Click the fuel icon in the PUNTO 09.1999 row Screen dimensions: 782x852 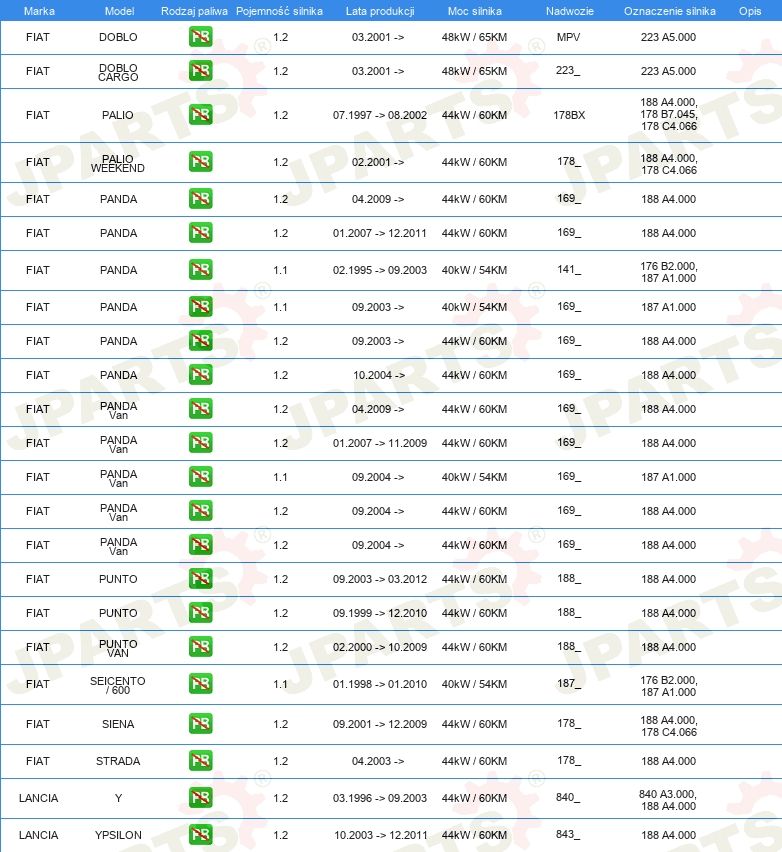tap(201, 612)
